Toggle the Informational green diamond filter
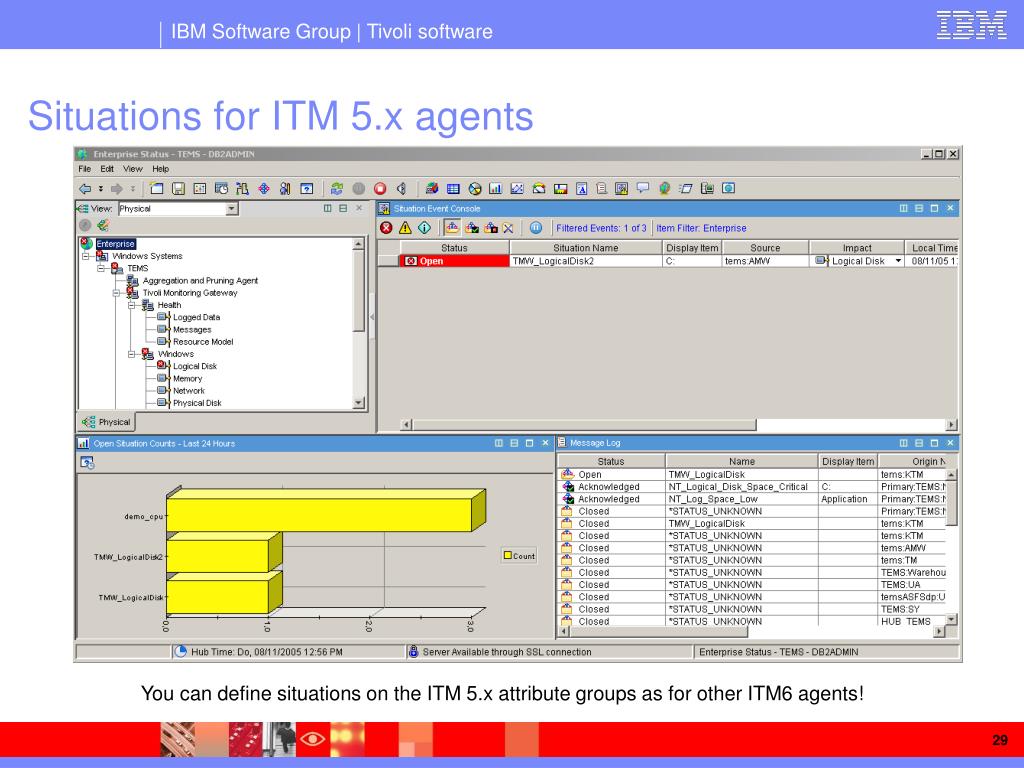Image resolution: width=1024 pixels, height=768 pixels. (x=424, y=228)
